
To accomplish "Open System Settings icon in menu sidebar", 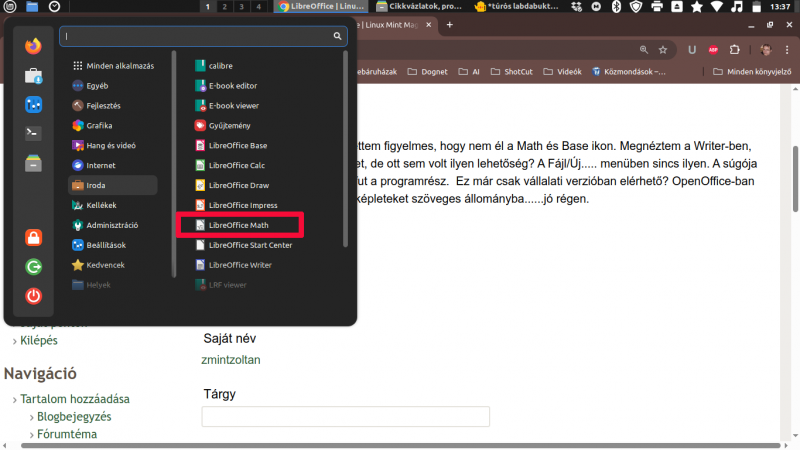I will (33, 105).
